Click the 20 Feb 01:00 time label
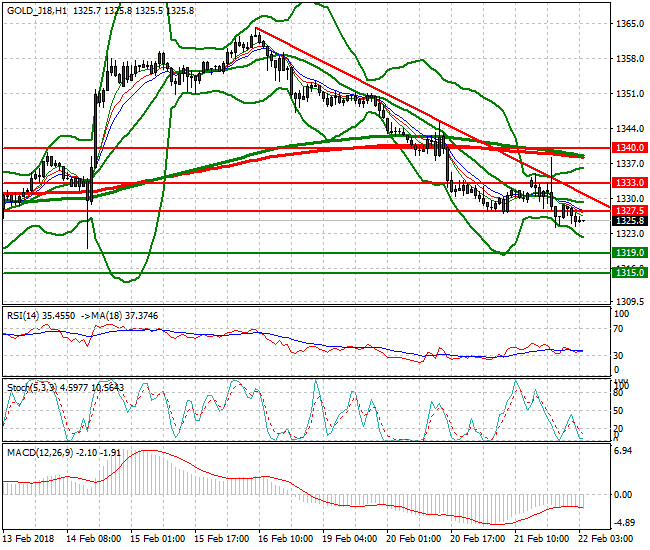Viewport: 650px width, 550px height. tap(414, 539)
